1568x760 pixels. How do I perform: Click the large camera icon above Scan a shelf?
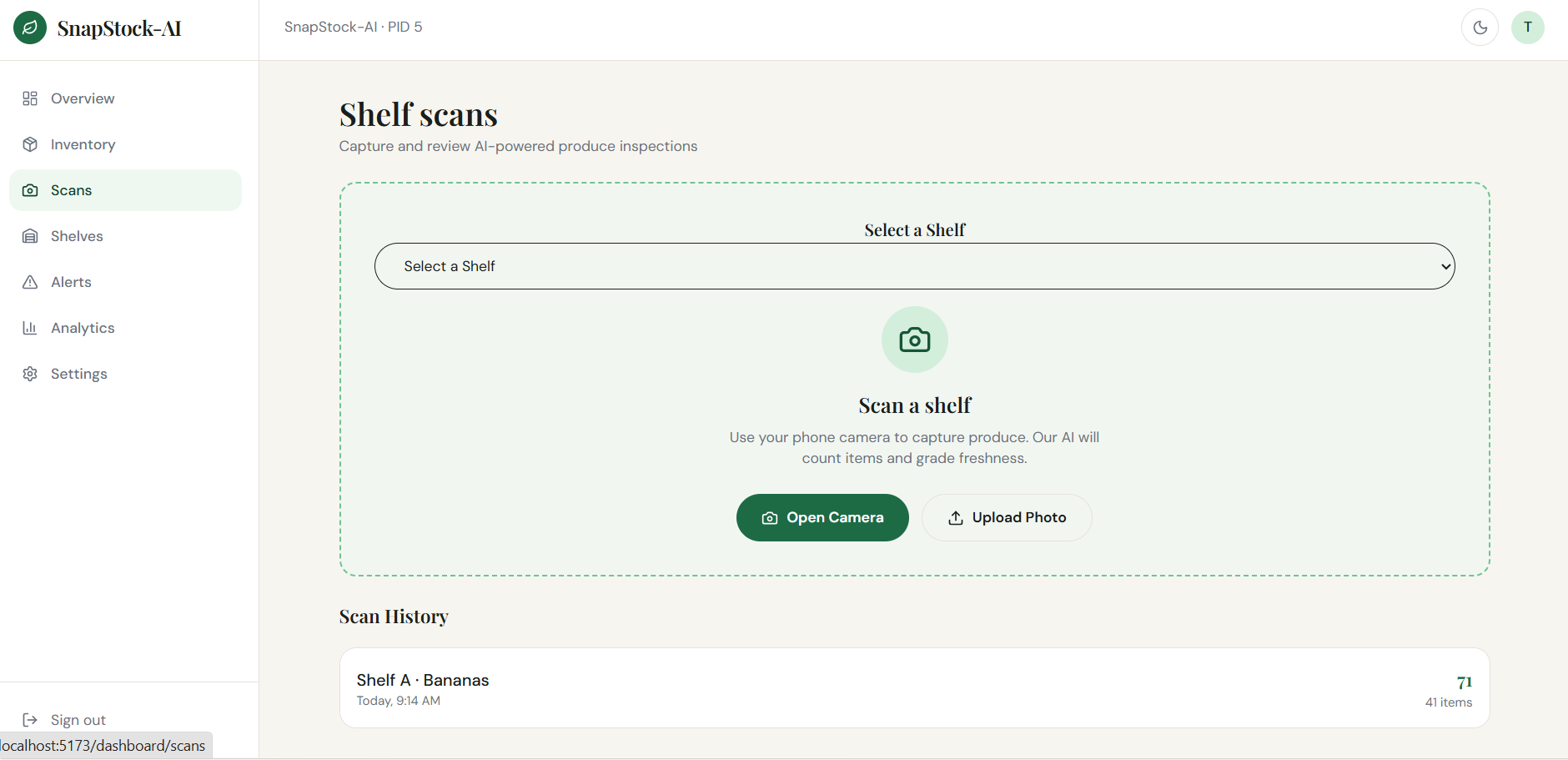pyautogui.click(x=915, y=340)
